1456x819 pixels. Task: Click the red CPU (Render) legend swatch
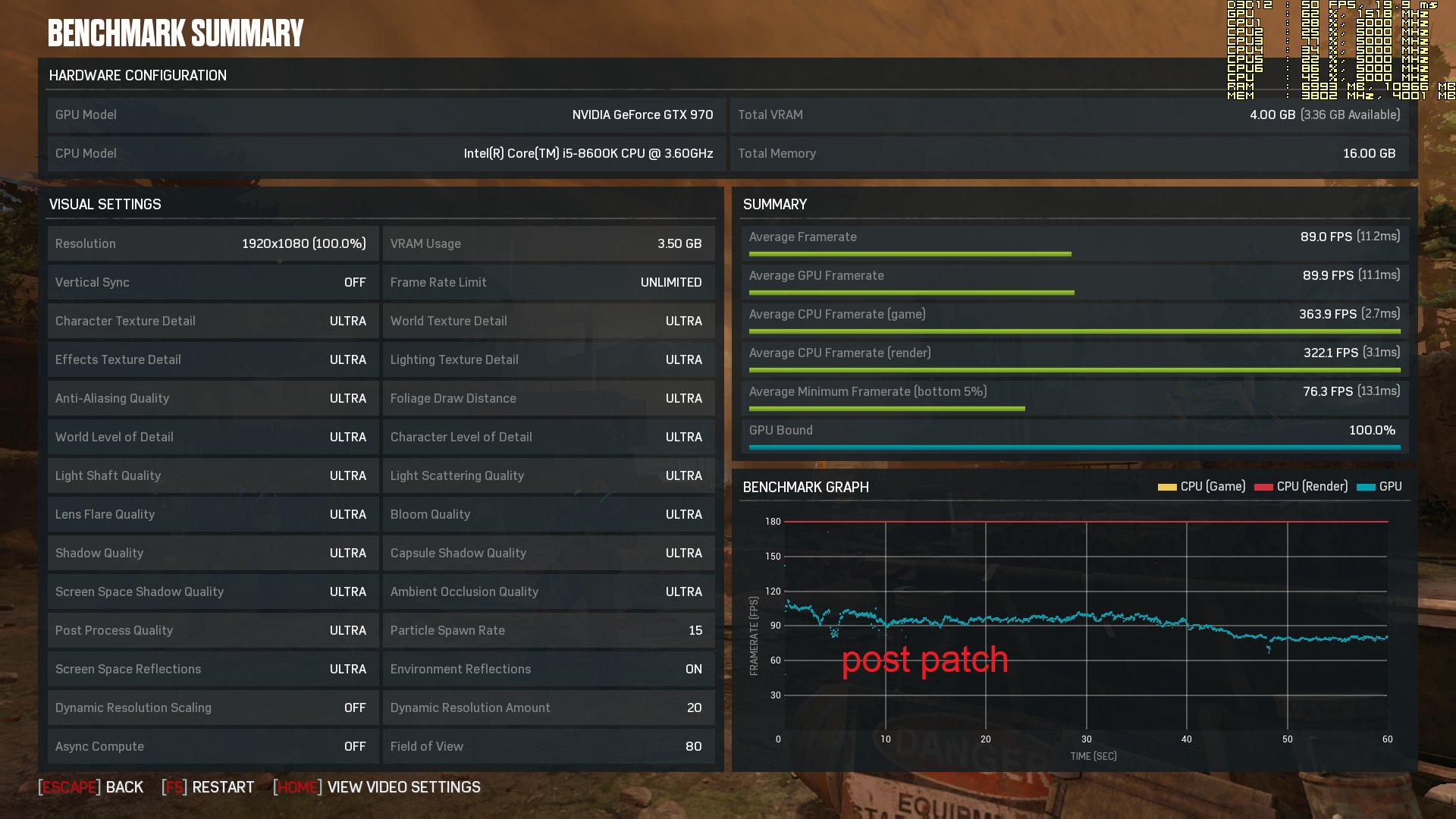pyautogui.click(x=1263, y=487)
